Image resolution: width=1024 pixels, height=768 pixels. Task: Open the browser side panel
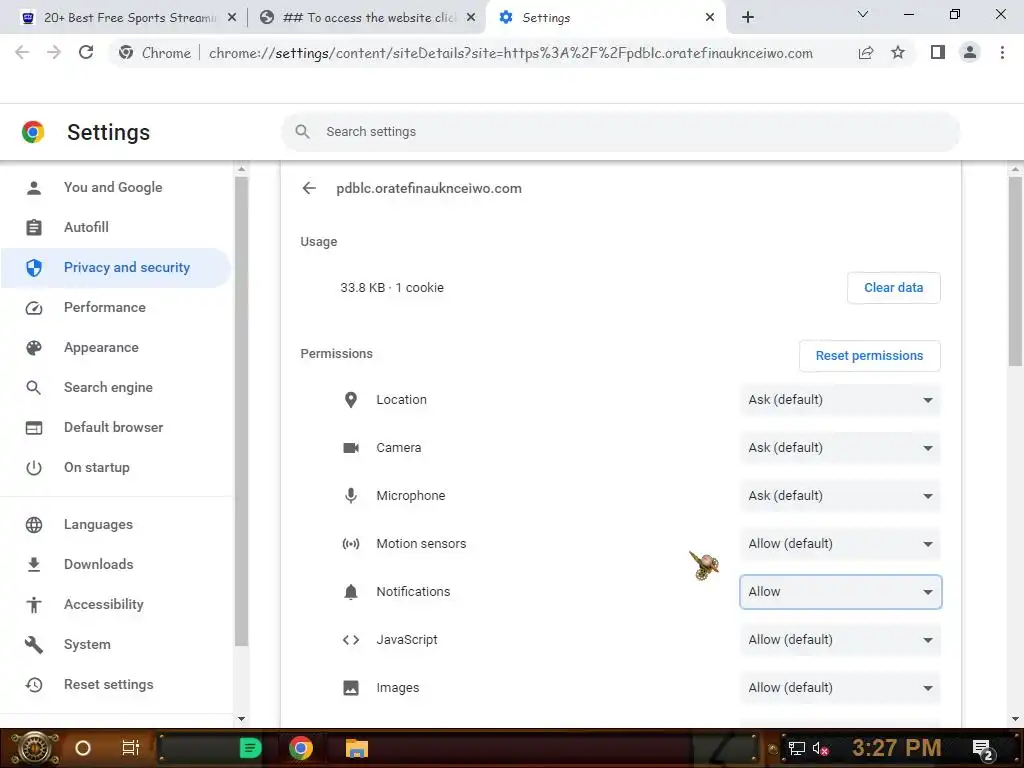[x=938, y=52]
